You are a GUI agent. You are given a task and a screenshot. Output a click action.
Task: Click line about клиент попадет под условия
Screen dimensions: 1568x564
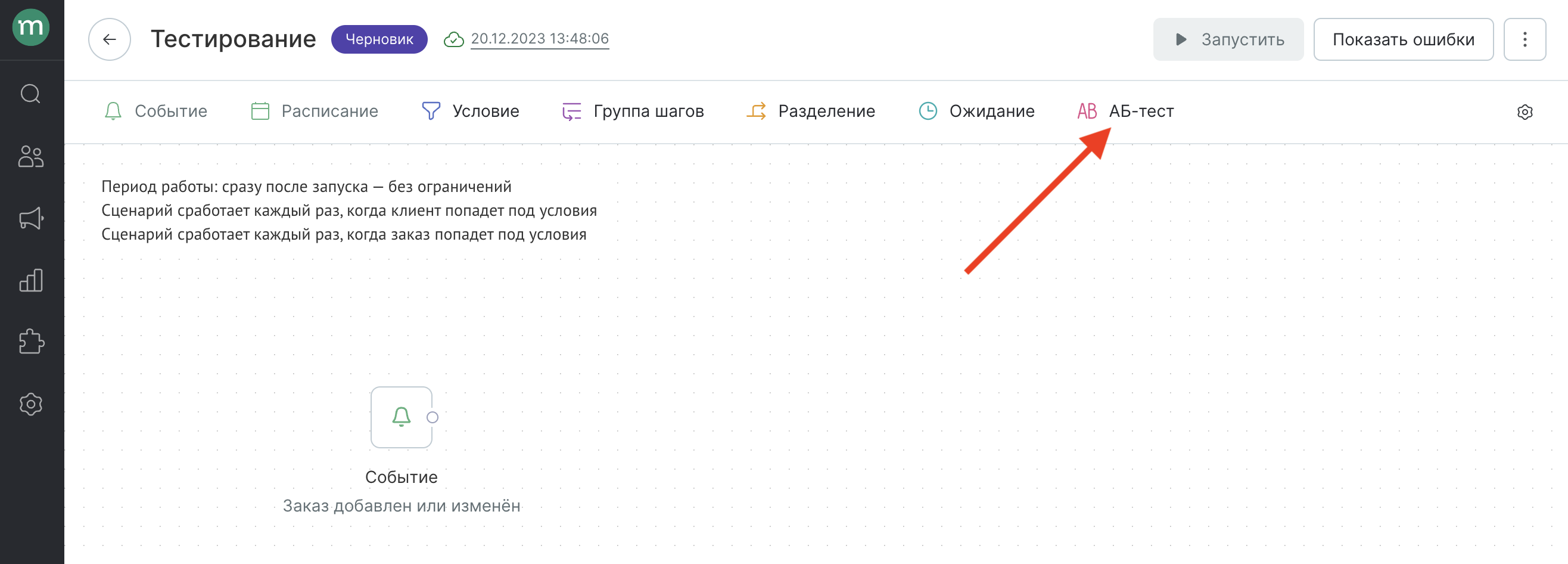(349, 210)
